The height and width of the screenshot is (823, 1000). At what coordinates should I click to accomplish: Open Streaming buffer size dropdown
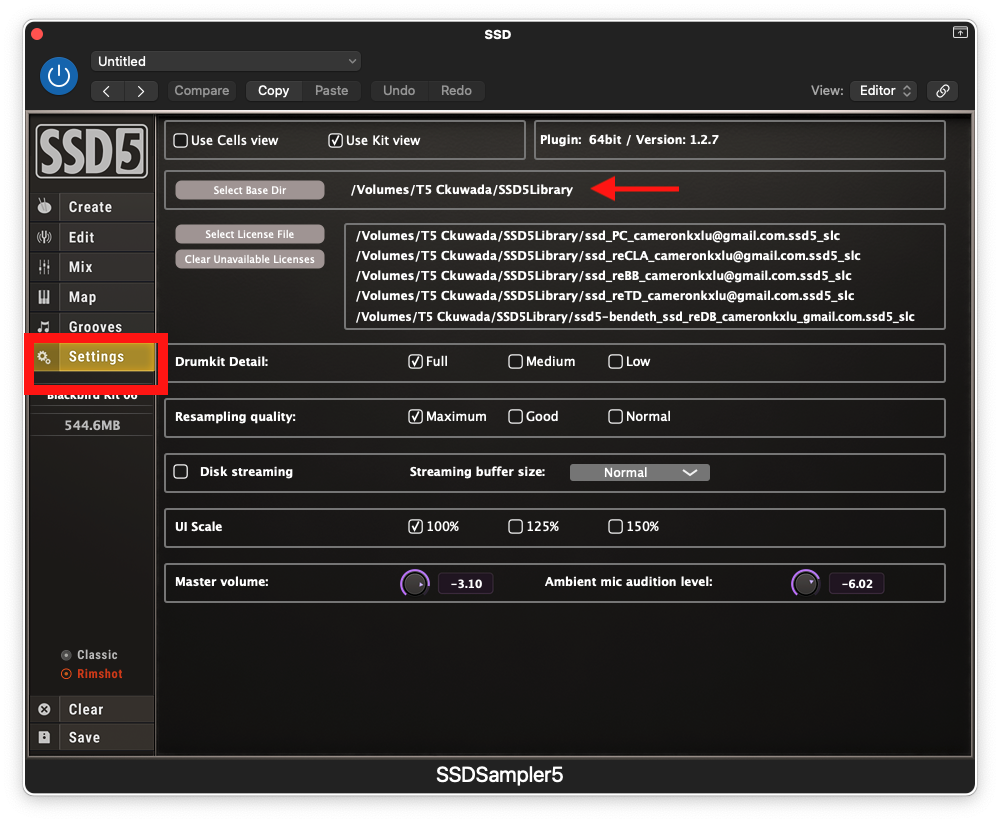[x=640, y=472]
